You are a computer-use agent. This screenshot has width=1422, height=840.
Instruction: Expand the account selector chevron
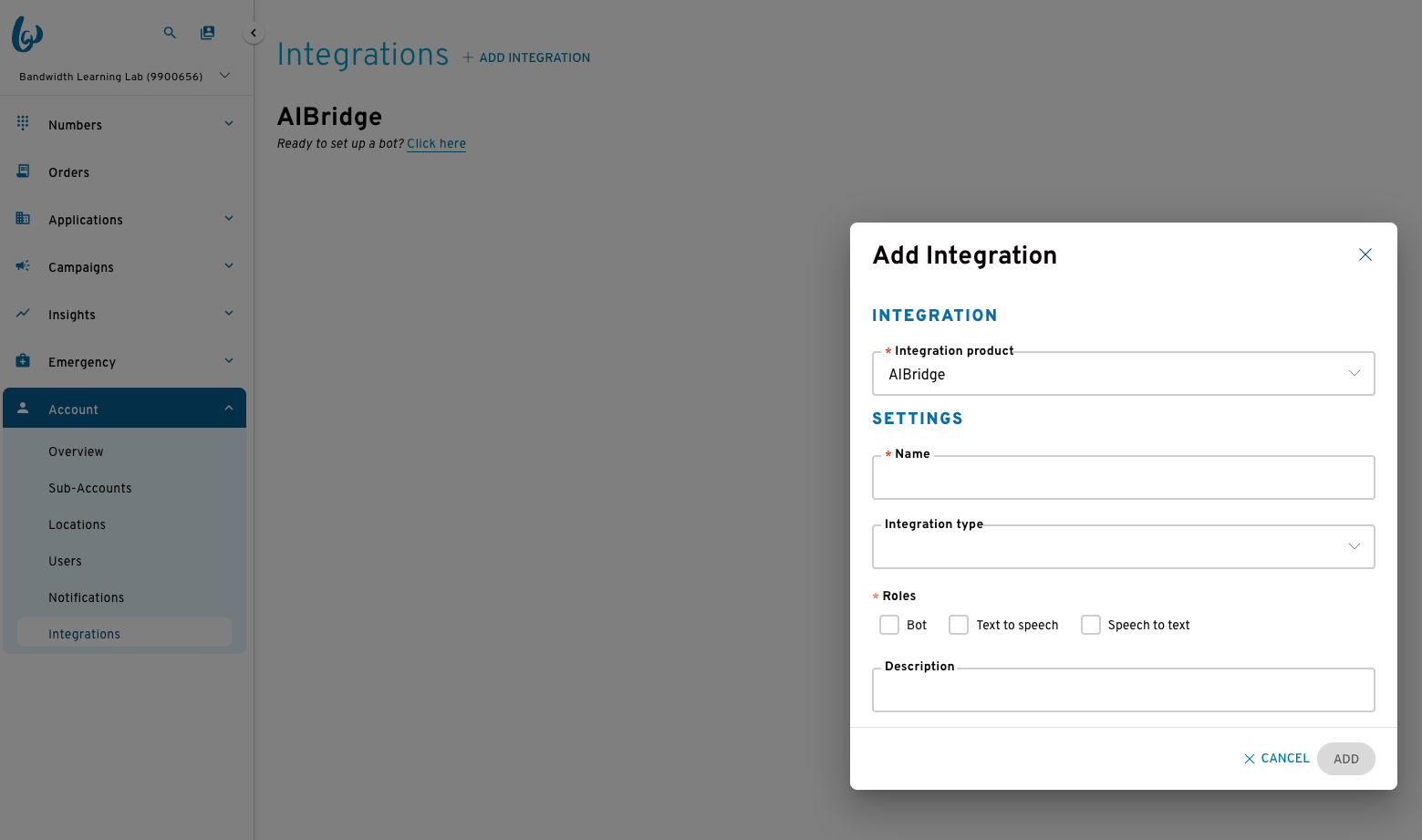coord(225,76)
